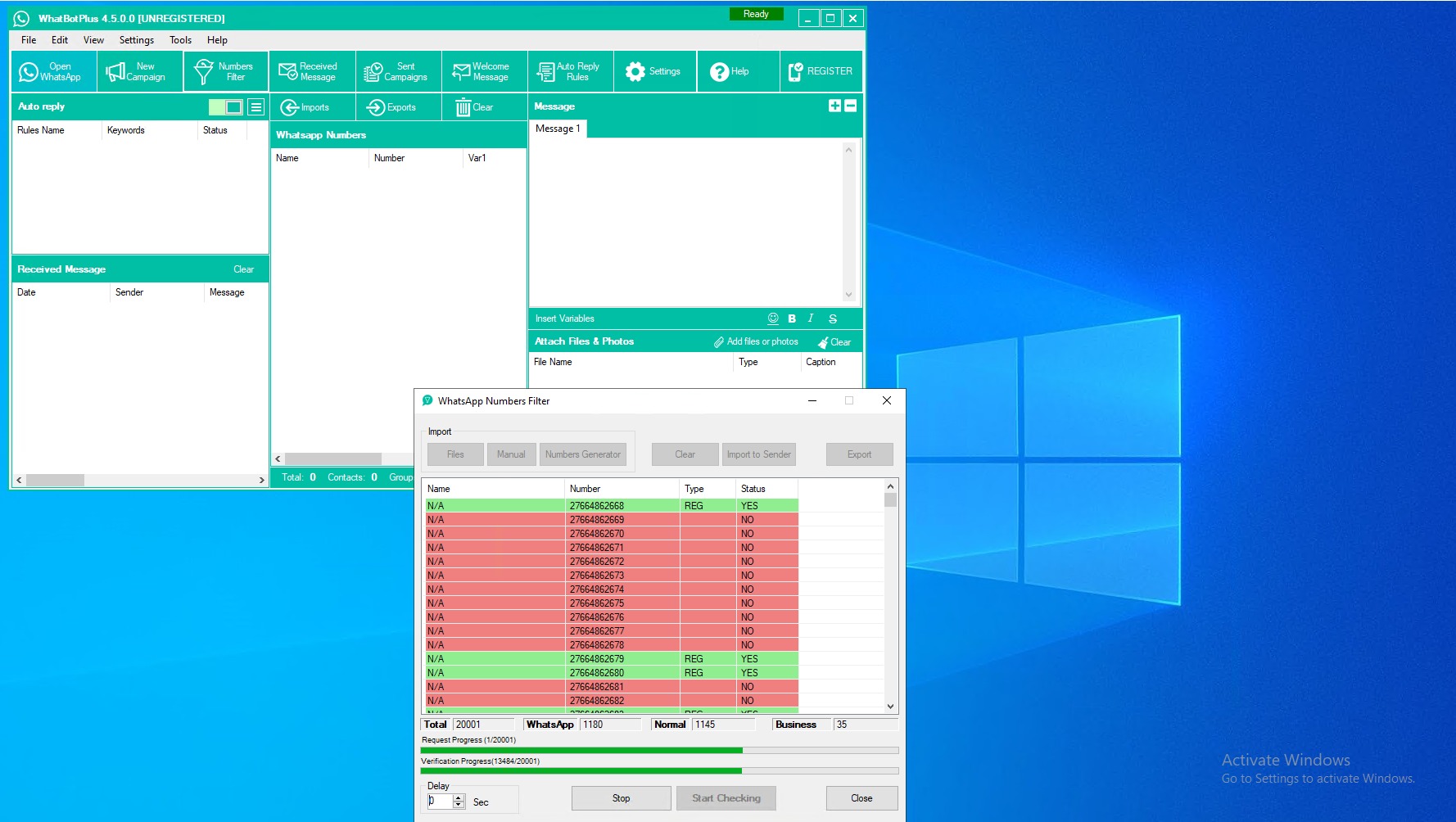
Task: Open the View menu
Action: pyautogui.click(x=93, y=40)
